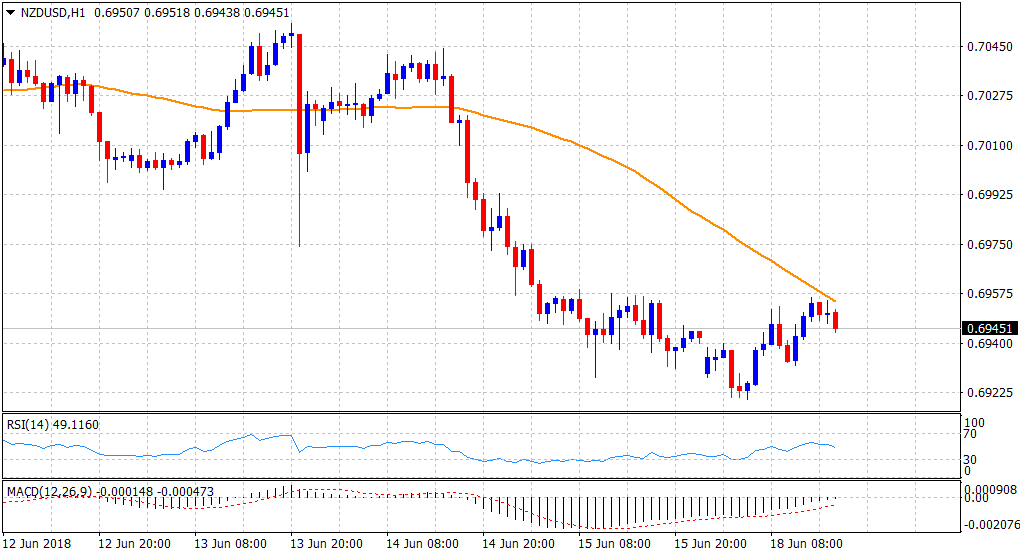Select the last red candlestick on chart
Viewport: 1020px width, 556px height.
click(835, 320)
